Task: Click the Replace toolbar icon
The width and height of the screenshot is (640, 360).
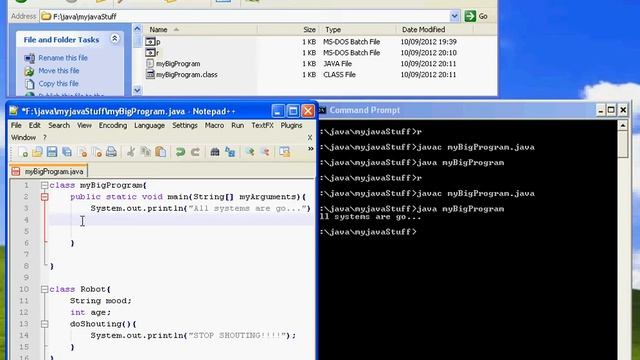Action: coord(230,152)
